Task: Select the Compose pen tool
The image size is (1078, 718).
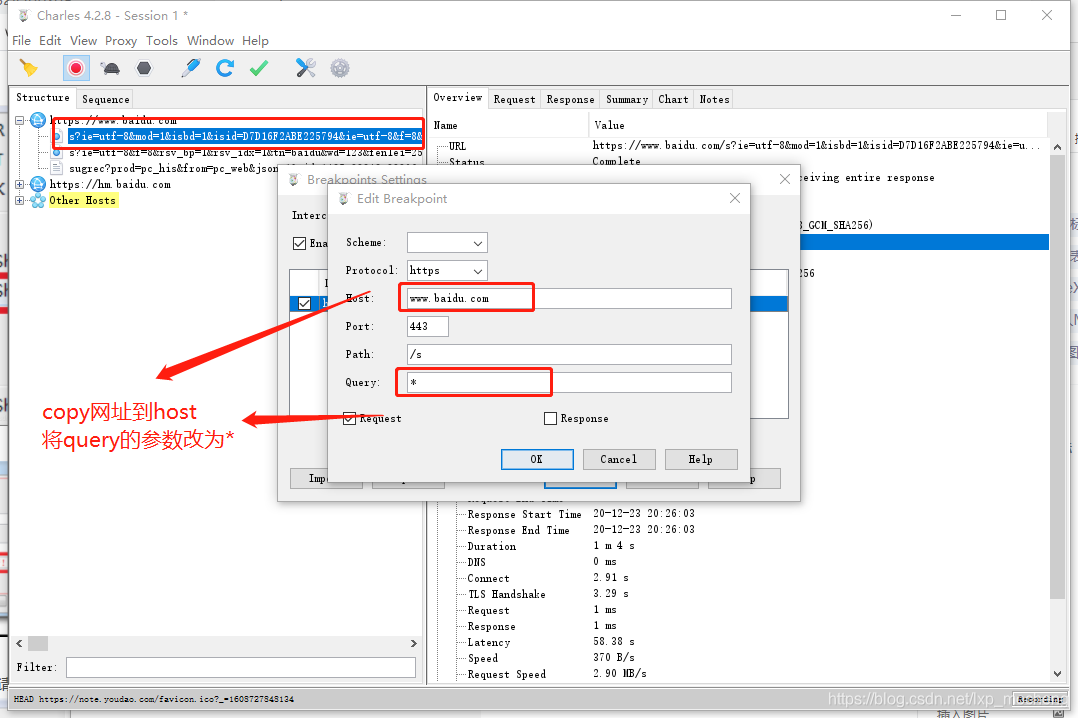Action: click(x=190, y=68)
